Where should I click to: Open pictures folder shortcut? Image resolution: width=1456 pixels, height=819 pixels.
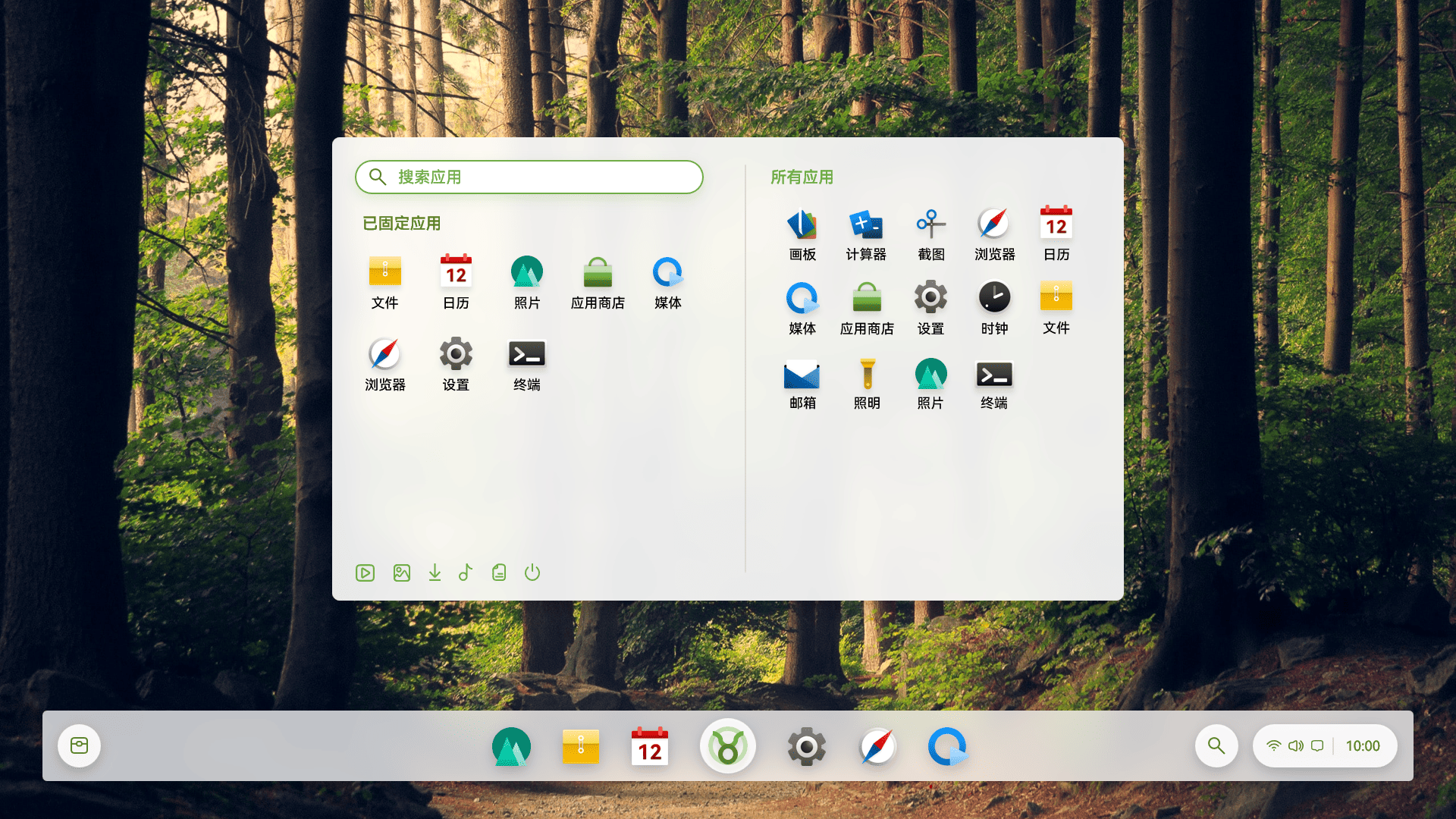click(x=402, y=573)
